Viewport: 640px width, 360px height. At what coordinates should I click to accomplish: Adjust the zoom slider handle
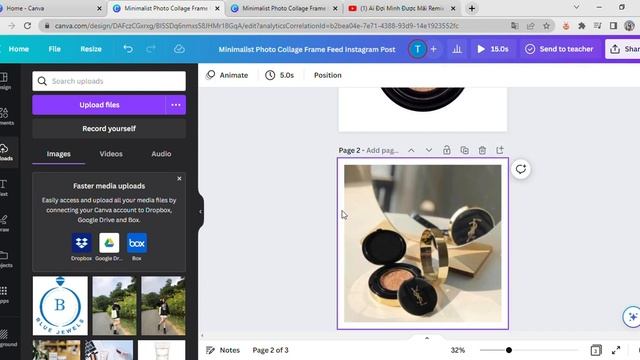509,350
